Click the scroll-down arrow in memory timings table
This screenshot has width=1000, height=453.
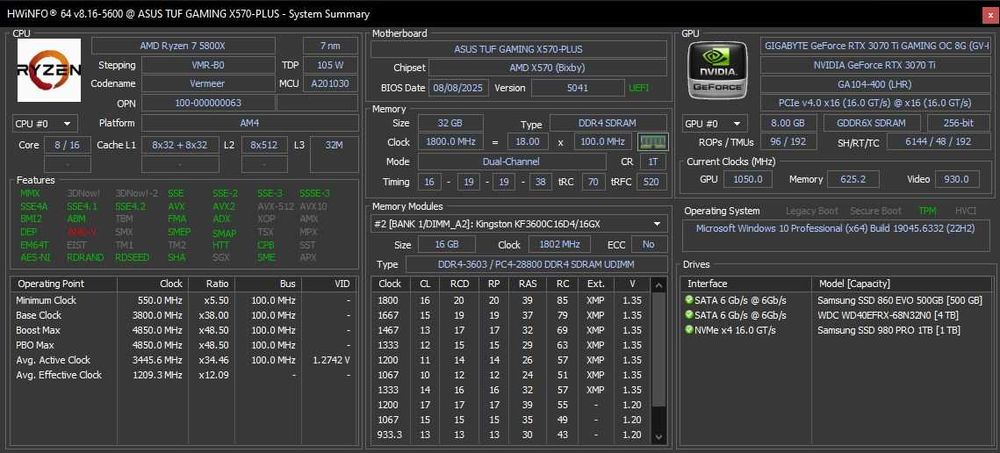click(659, 435)
